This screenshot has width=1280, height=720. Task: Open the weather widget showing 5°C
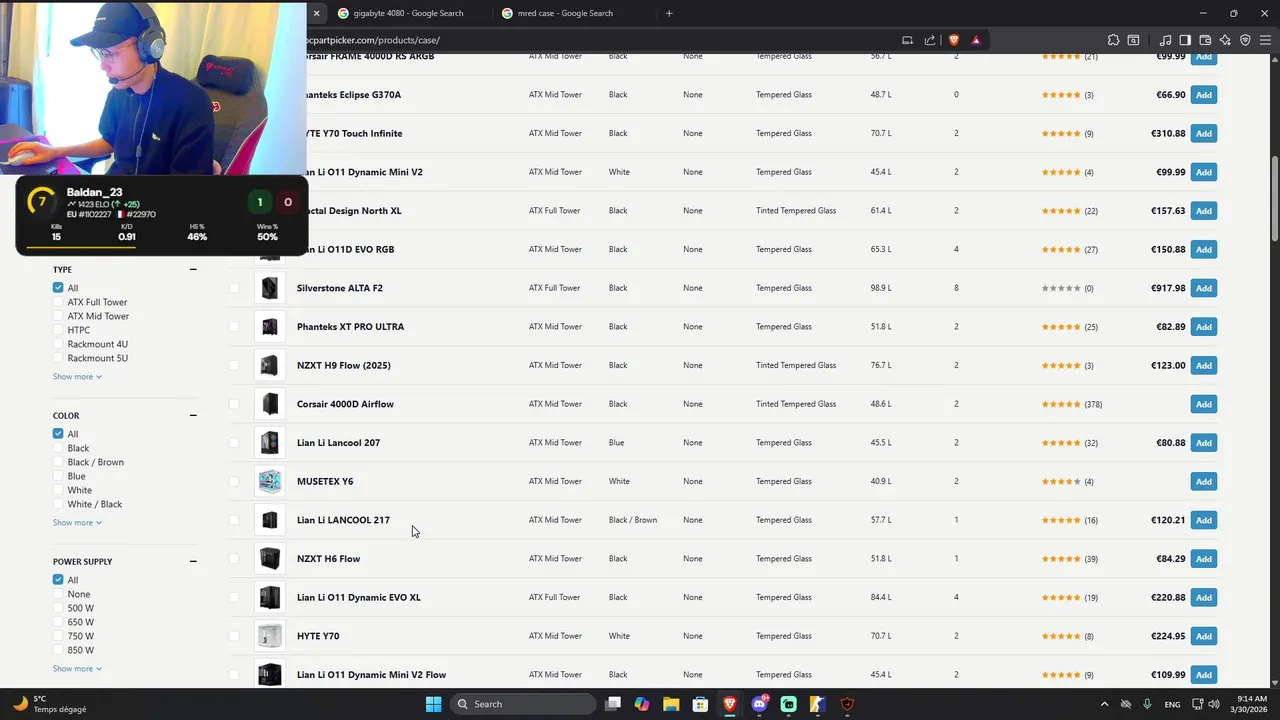pos(50,704)
